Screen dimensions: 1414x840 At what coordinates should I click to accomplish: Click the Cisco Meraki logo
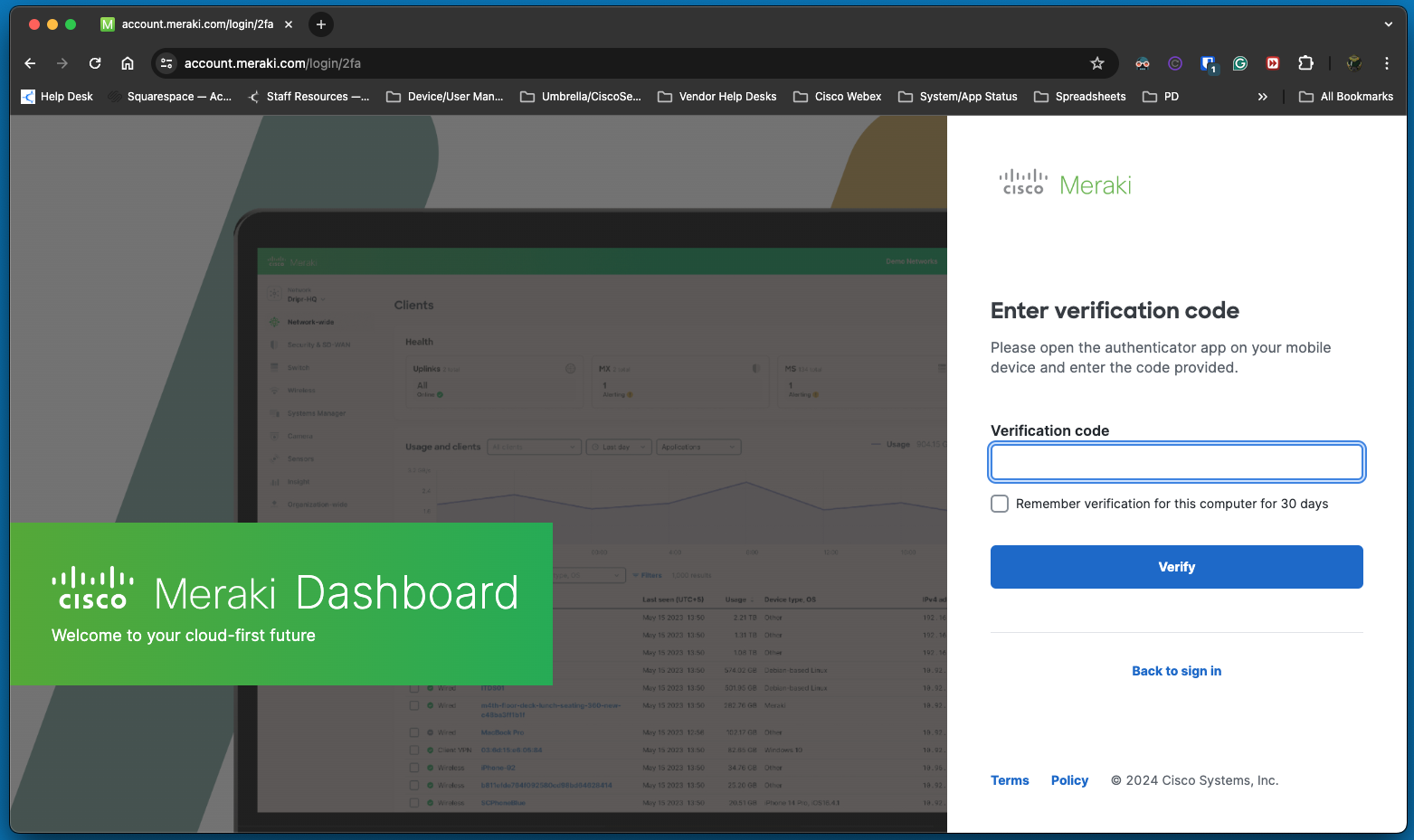pyautogui.click(x=1065, y=184)
